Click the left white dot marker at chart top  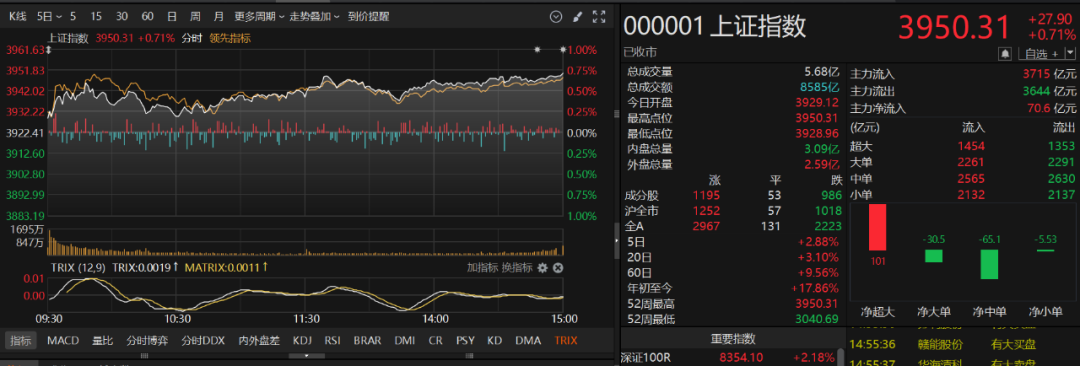coord(537,50)
